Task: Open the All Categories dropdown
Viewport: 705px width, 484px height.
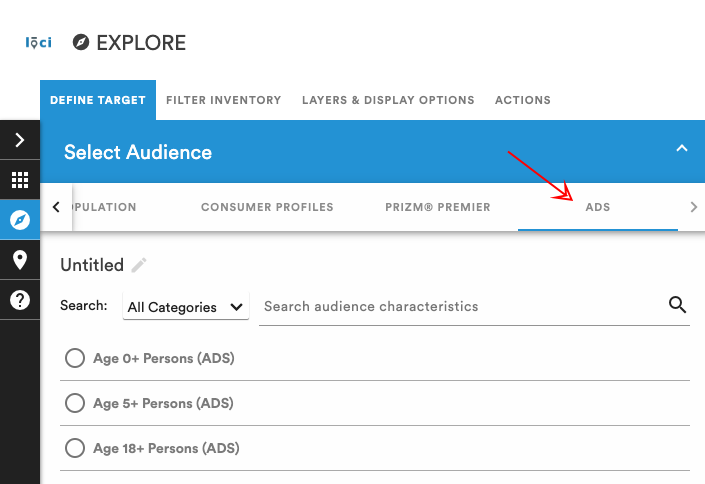Action: click(x=186, y=307)
